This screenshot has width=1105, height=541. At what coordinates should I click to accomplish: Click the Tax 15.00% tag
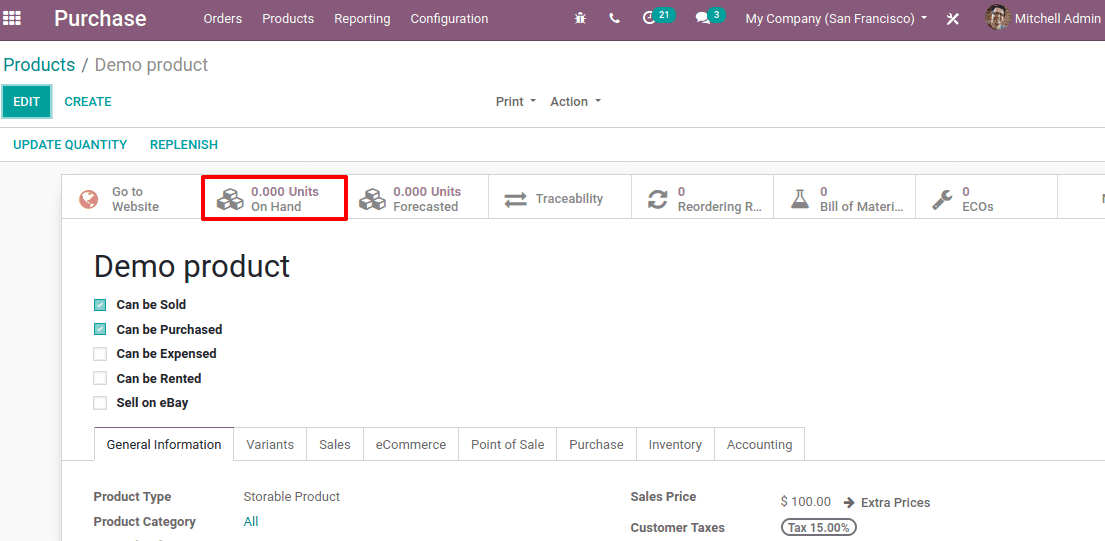[x=819, y=528]
